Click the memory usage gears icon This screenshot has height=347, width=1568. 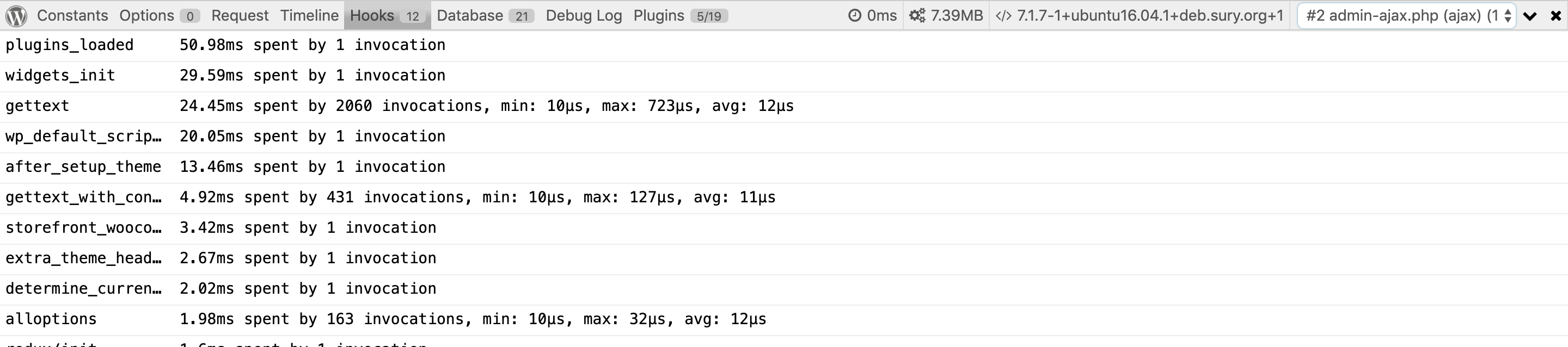pyautogui.click(x=917, y=16)
